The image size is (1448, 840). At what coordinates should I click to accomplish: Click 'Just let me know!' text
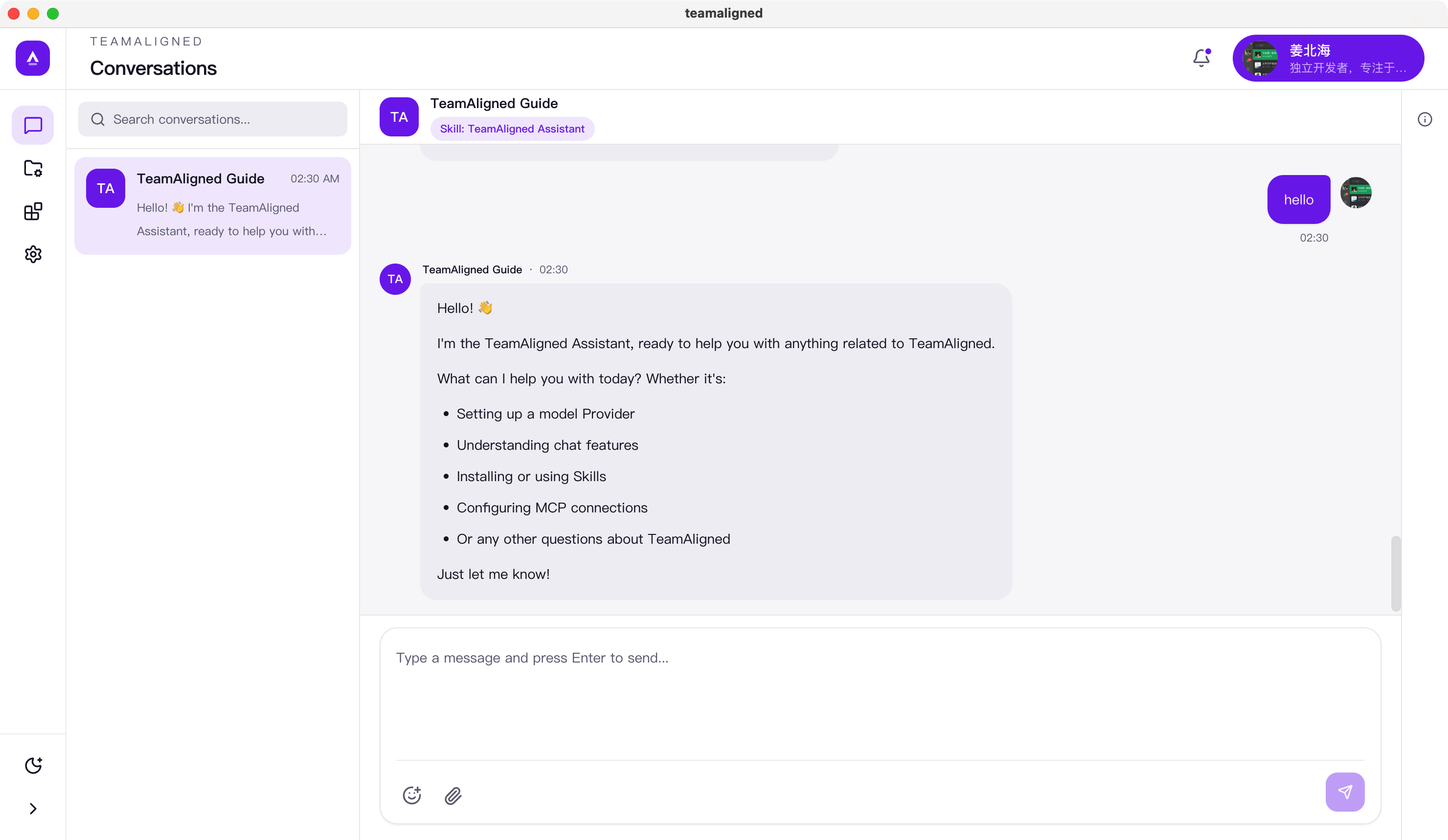coord(493,574)
